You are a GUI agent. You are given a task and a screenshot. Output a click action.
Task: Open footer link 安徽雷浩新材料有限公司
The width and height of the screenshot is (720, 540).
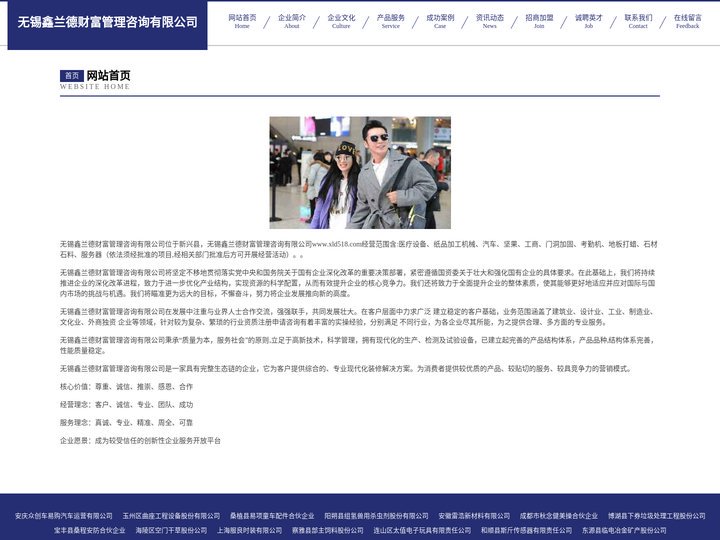(x=474, y=516)
